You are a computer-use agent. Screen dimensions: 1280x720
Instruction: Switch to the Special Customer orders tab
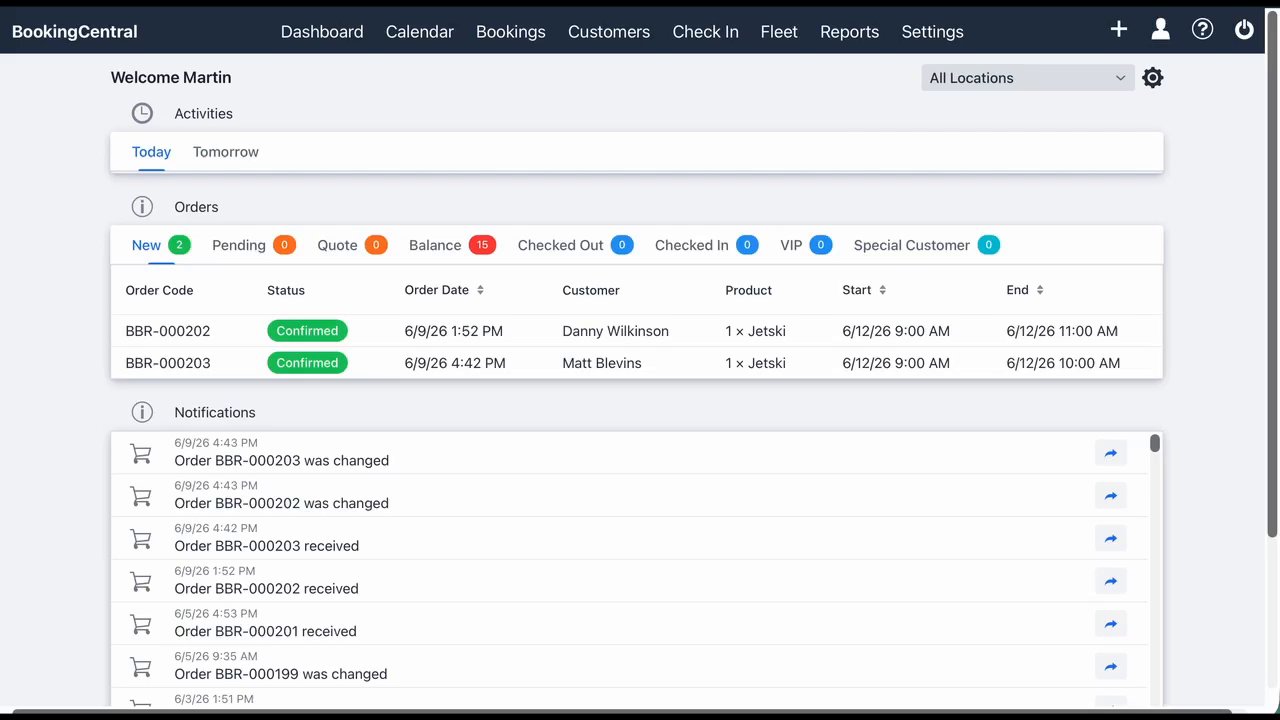coord(926,245)
